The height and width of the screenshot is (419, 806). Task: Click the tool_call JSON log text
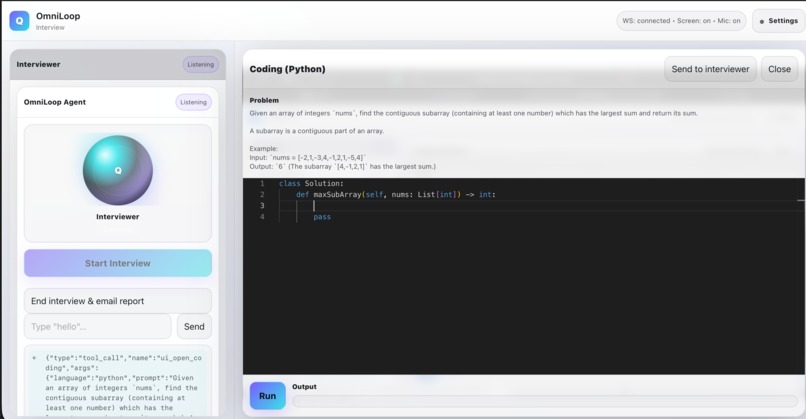123,383
